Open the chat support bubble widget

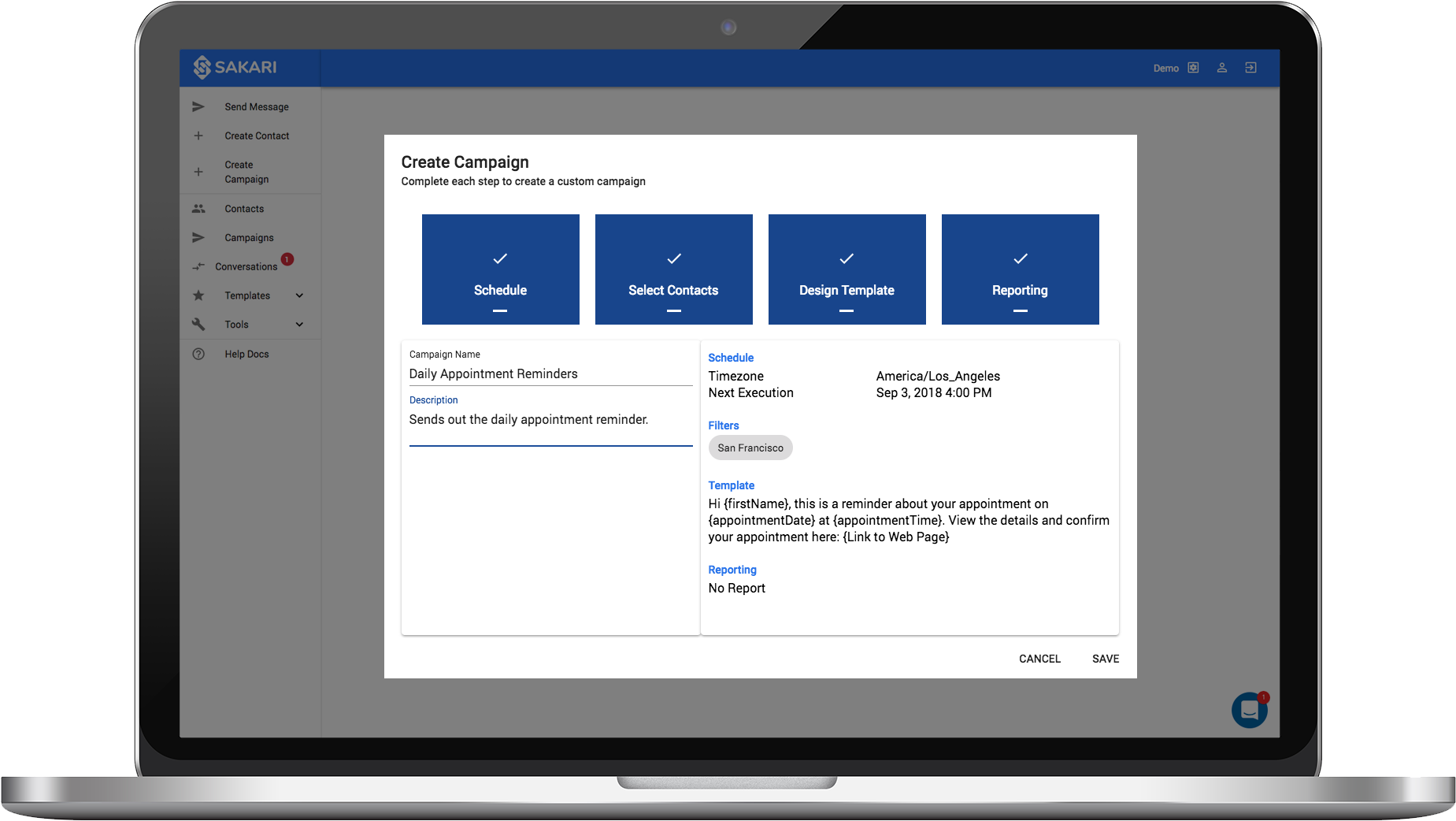(x=1249, y=710)
